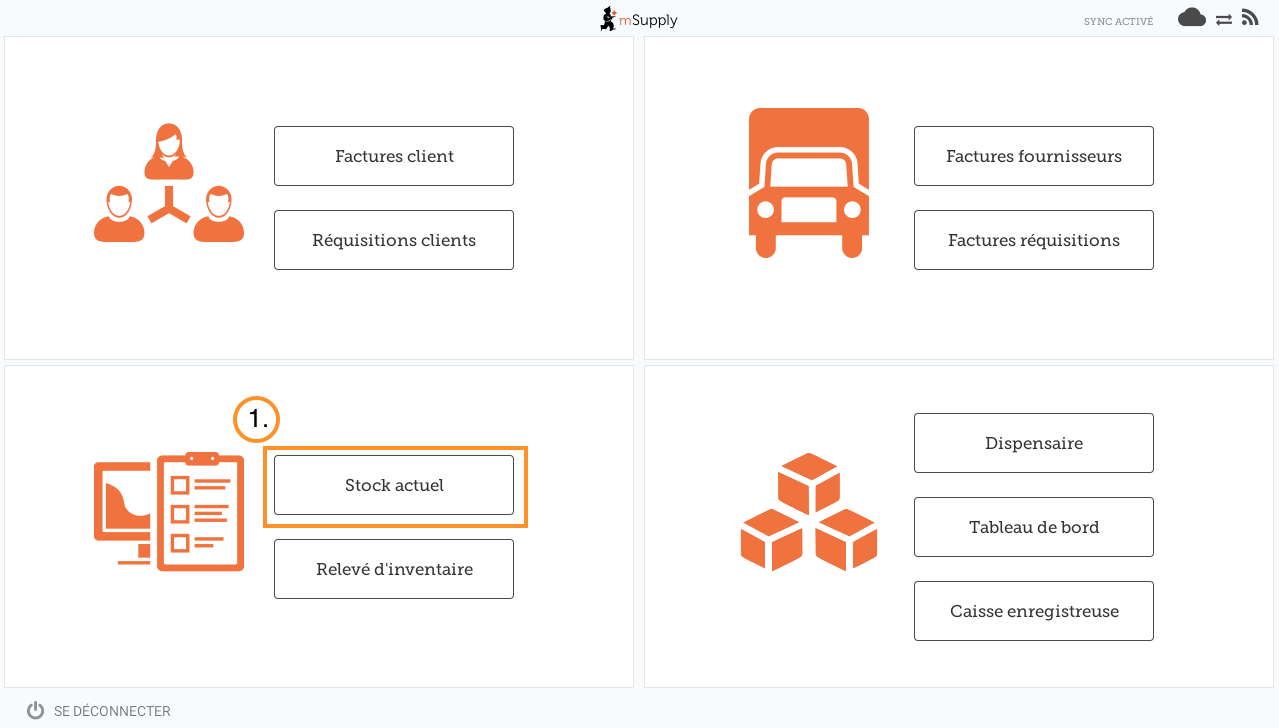The image size is (1279, 728).
Task: Open Factures réquisitions
Action: [x=1033, y=240]
